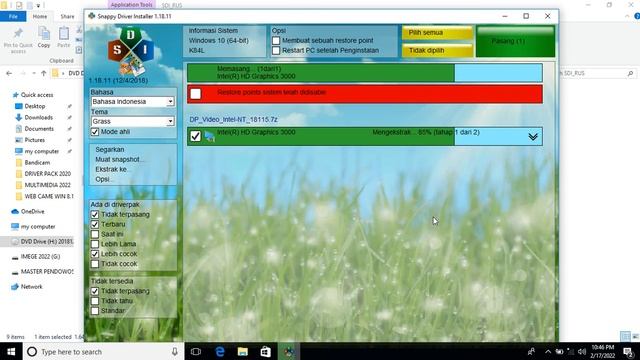The image size is (640, 360).
Task: Click the Intel HD Graphics 3000 device icon
Action: tap(209, 136)
